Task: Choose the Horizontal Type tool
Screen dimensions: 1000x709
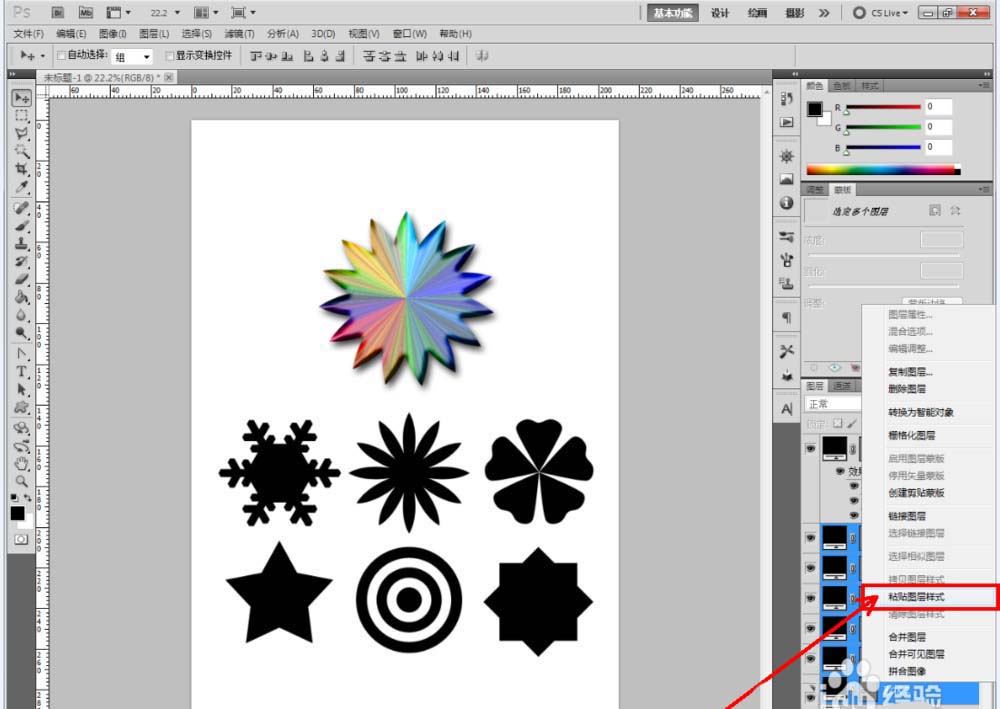Action: [x=21, y=371]
